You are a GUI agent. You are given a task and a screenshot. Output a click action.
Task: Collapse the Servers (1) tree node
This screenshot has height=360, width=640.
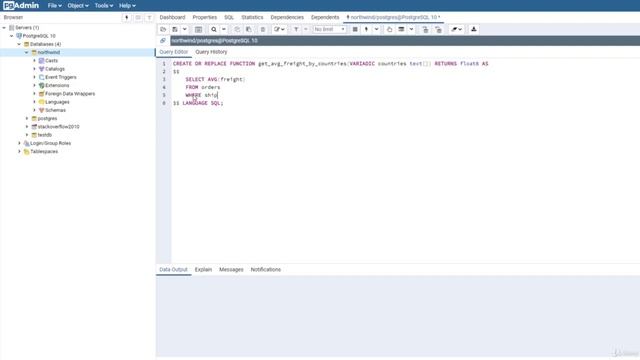tap(4, 28)
